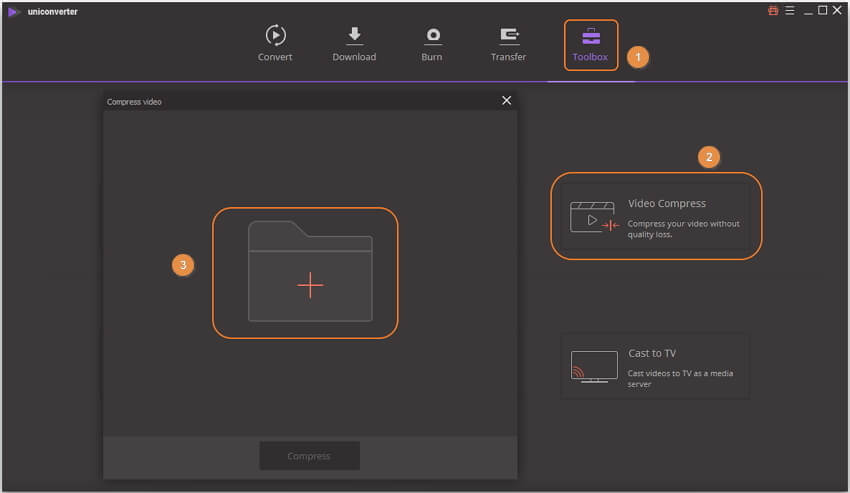Choose the Video Compress title text

pyautogui.click(x=667, y=203)
